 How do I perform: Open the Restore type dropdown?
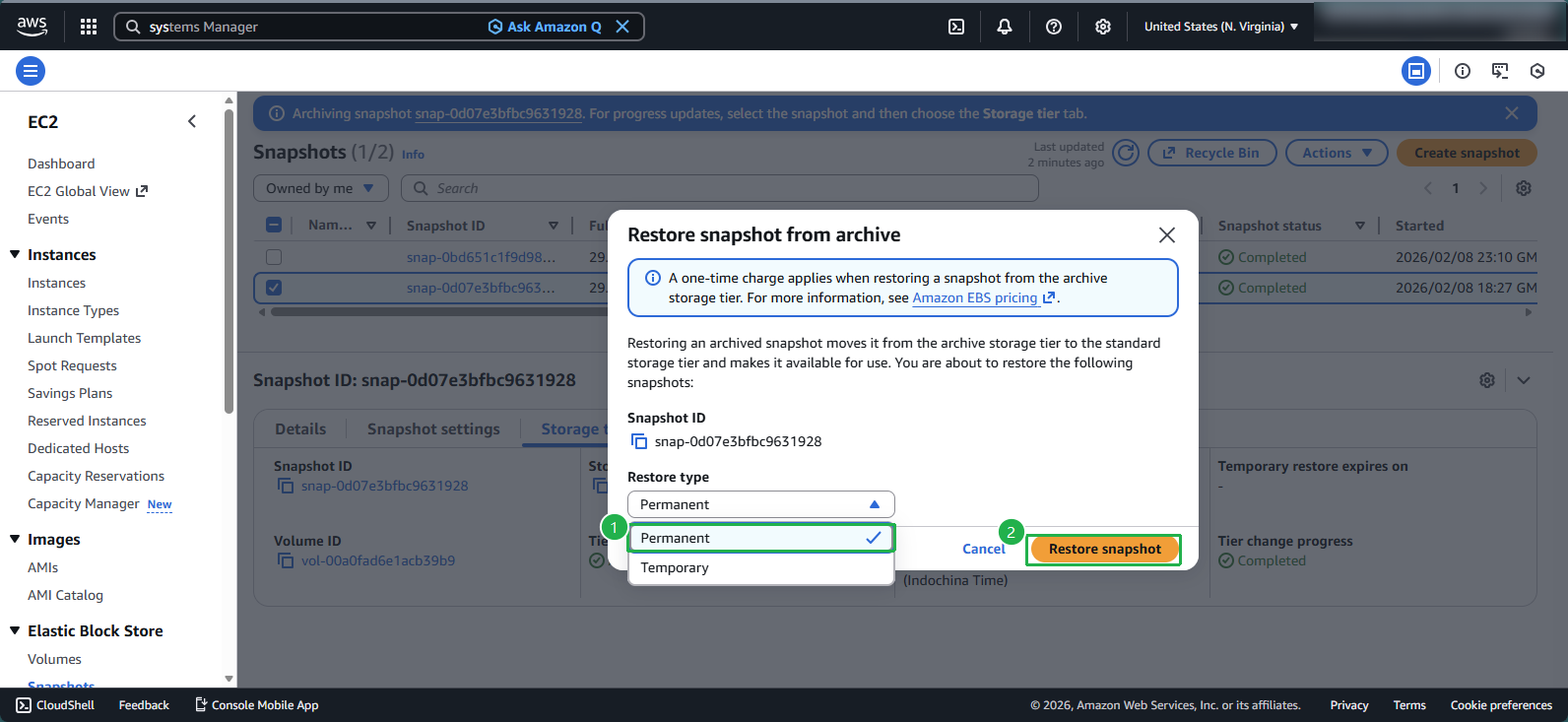[x=760, y=504]
